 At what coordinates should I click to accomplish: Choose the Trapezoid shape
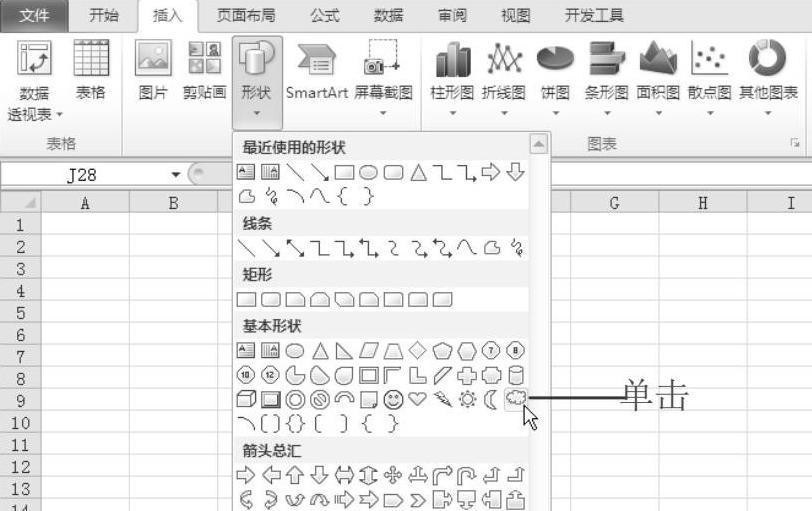click(x=393, y=351)
